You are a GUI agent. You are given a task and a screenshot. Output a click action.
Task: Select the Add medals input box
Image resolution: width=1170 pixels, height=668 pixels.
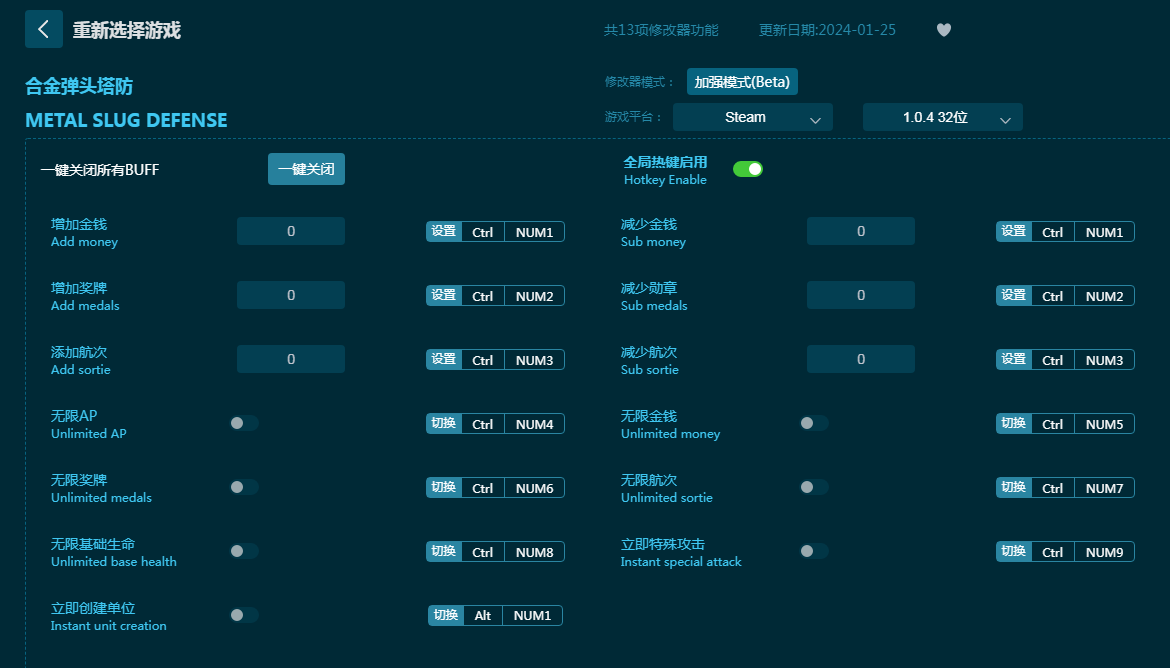click(291, 295)
